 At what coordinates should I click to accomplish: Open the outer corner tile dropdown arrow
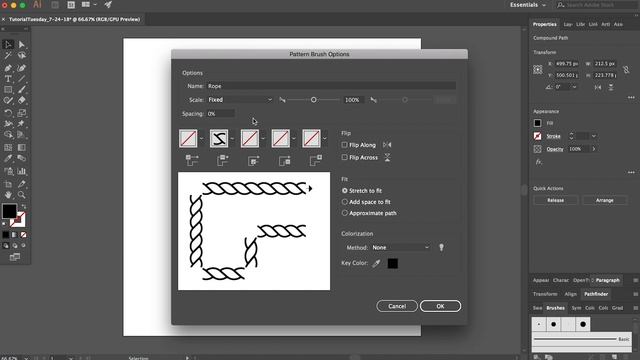pos(201,139)
